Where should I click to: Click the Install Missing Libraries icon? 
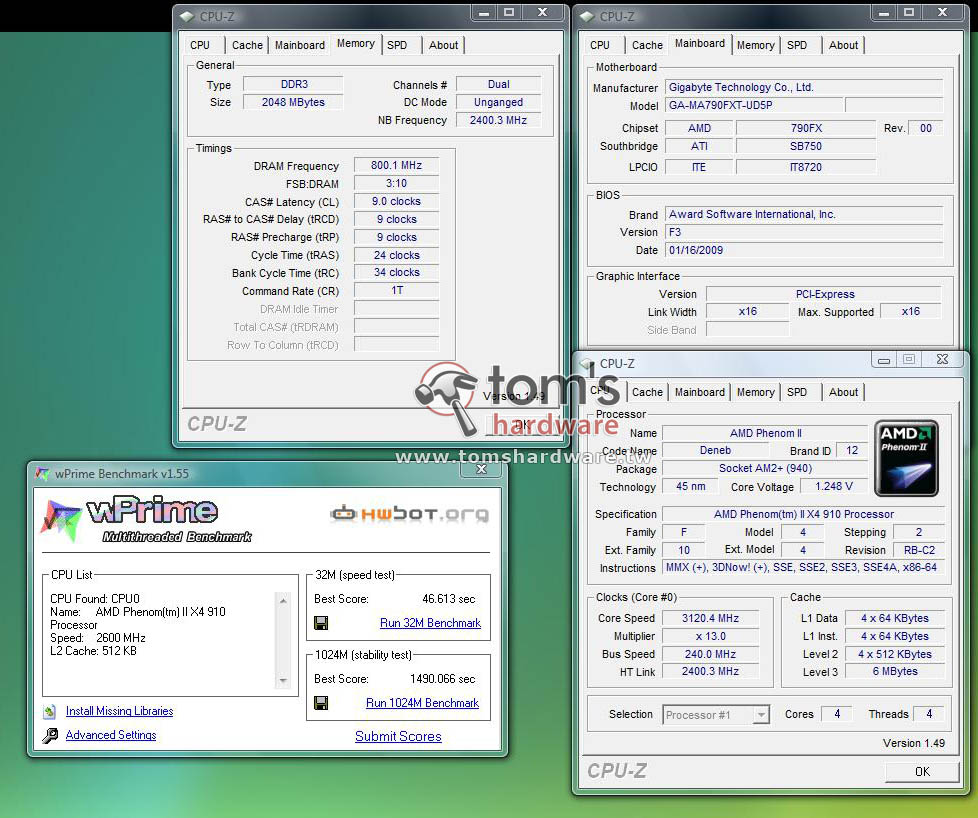click(x=50, y=711)
